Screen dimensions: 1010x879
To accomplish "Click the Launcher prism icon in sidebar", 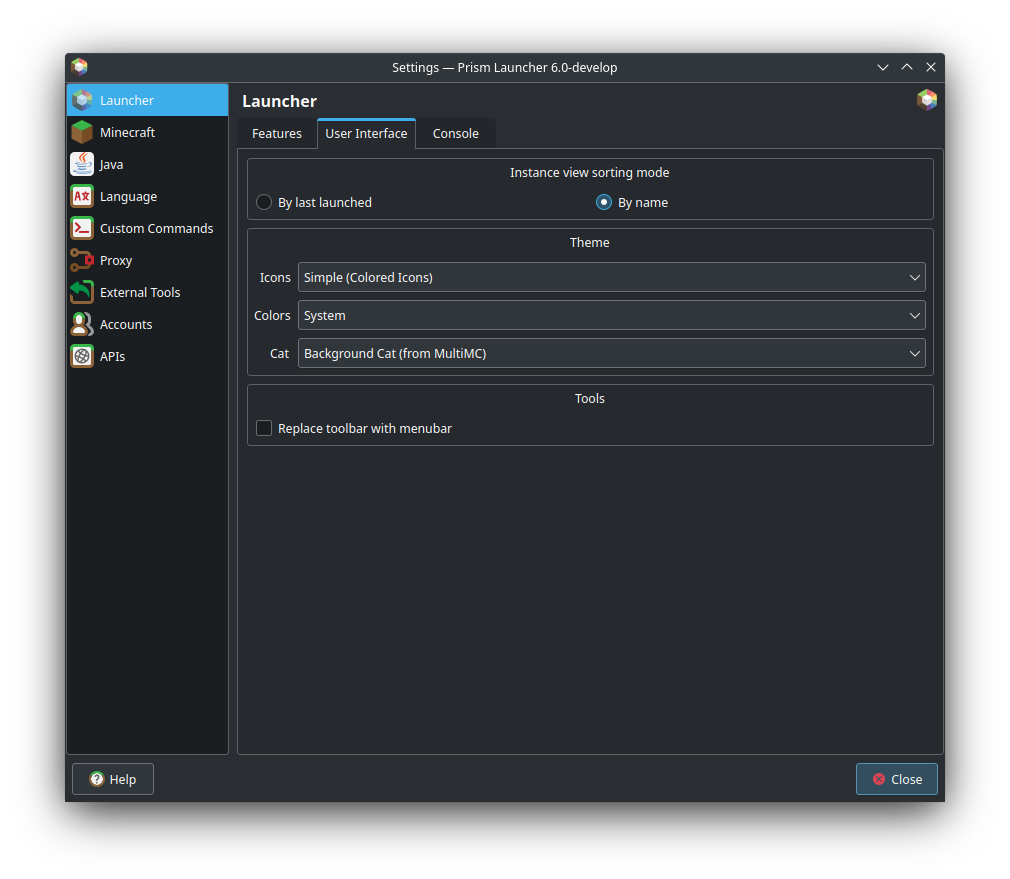I will click(82, 100).
